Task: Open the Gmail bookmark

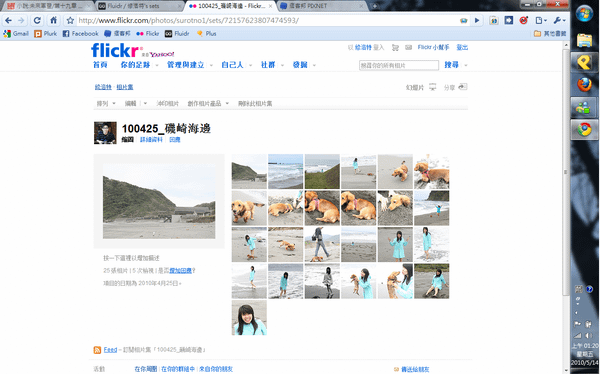Action: tap(16, 34)
